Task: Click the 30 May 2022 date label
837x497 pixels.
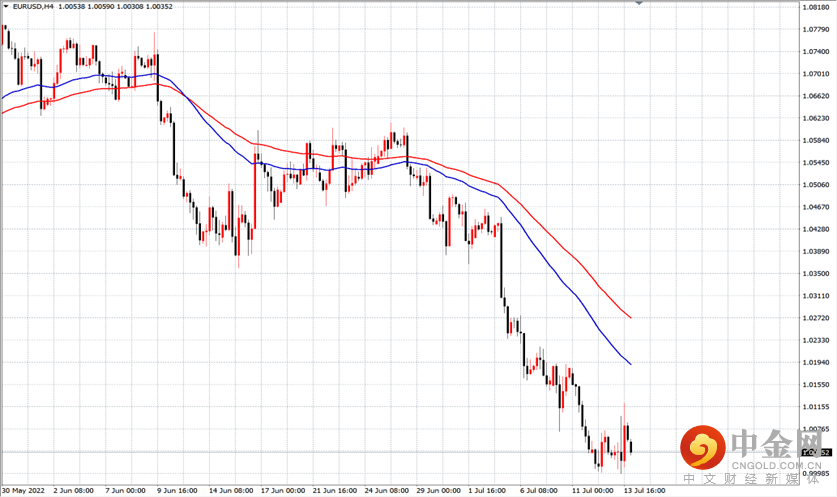Action: (x=23, y=490)
